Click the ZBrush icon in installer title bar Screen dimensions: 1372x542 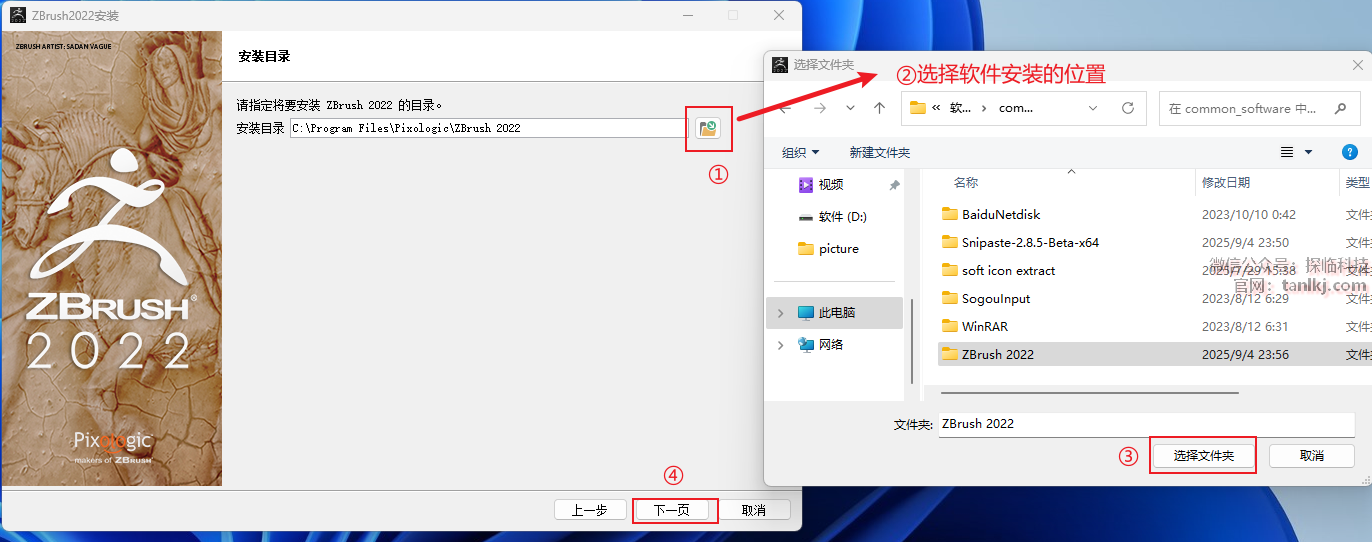(18, 15)
